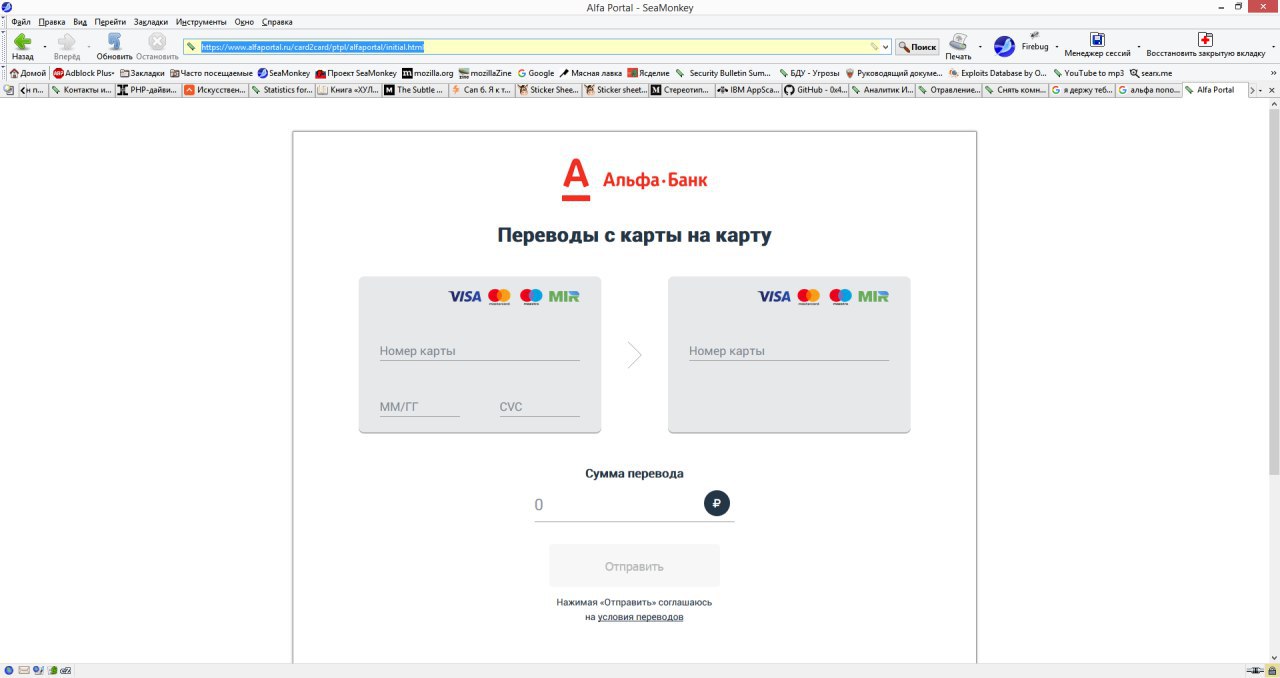Click the Print (Печать) icon
1280x678 pixels.
pos(958,42)
